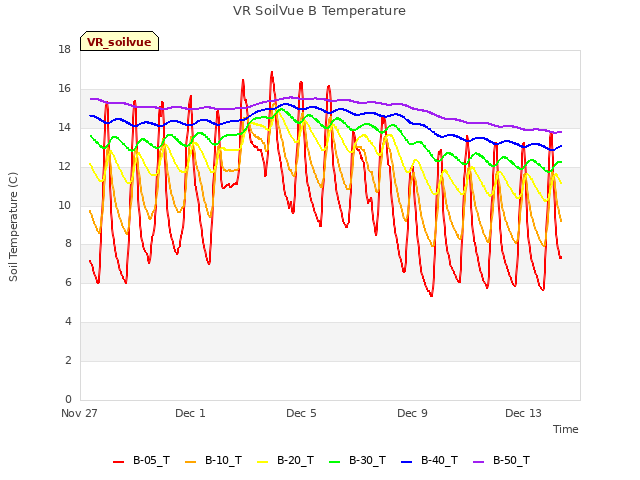Click the 12 y-axis tick label
Viewport: 640px width, 480px height.
(x=64, y=167)
